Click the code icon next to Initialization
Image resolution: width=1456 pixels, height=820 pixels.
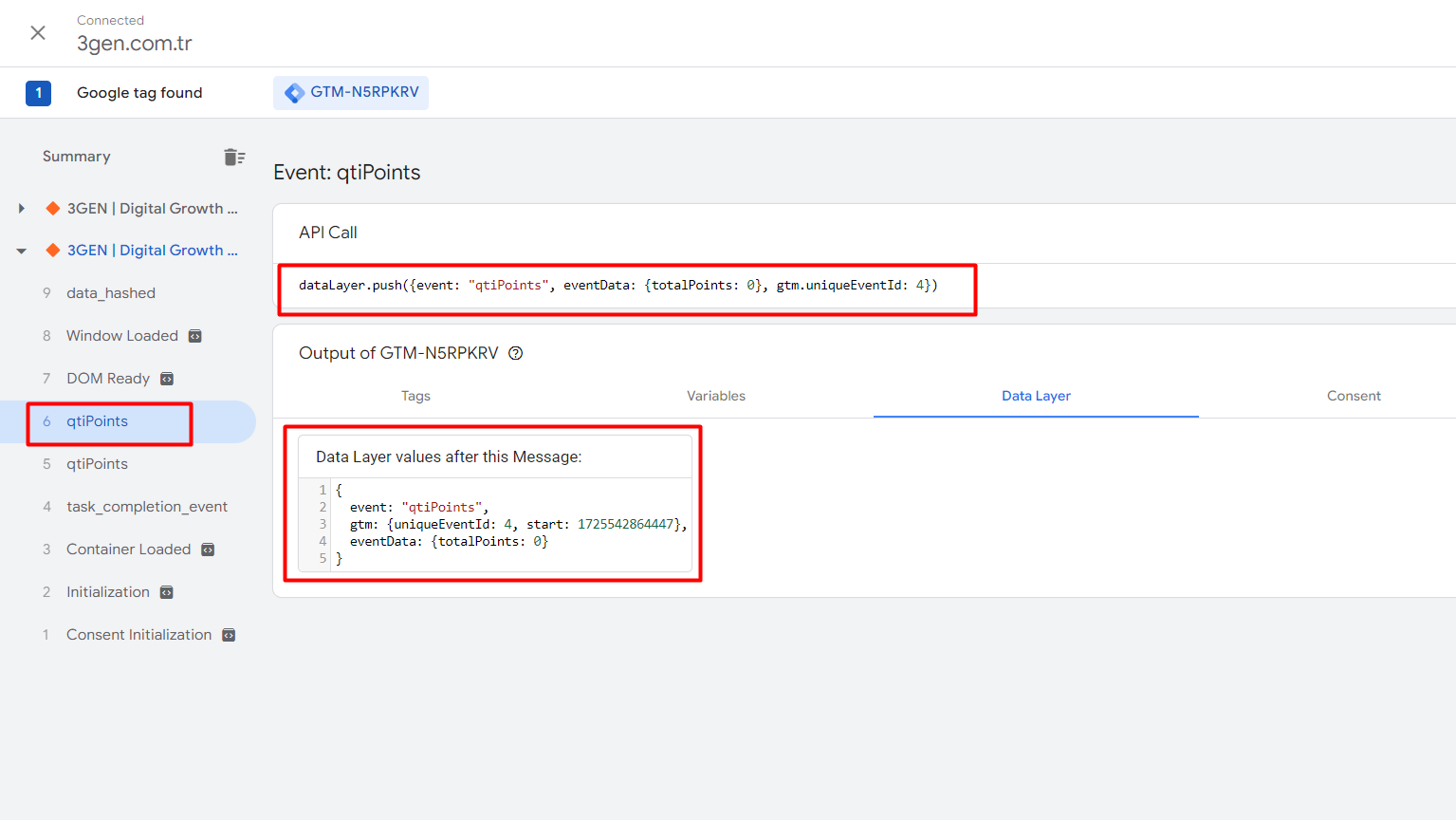[x=167, y=592]
